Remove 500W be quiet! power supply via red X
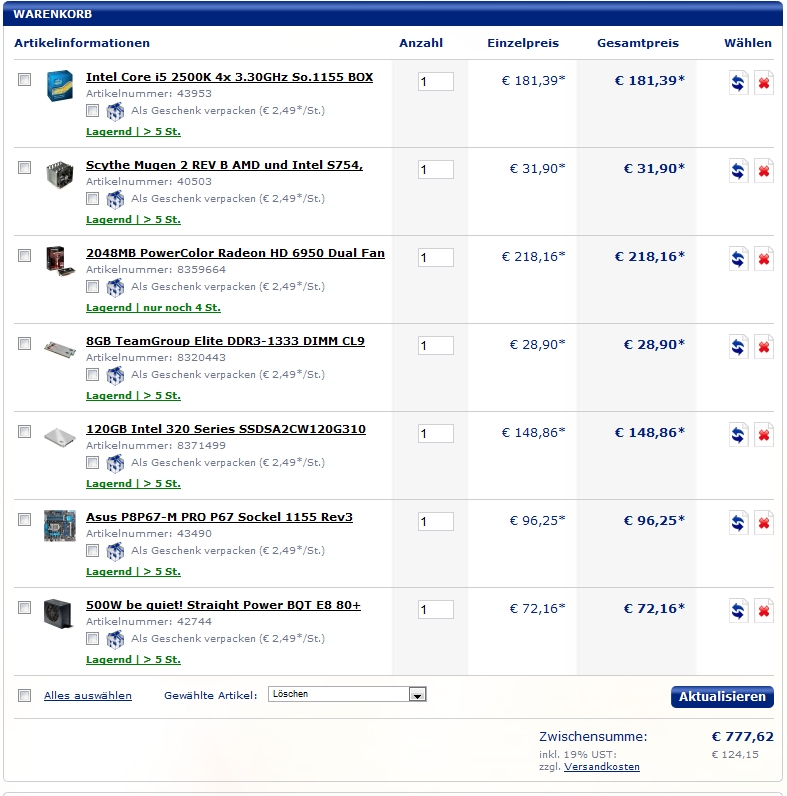This screenshot has width=787, height=796. (764, 611)
